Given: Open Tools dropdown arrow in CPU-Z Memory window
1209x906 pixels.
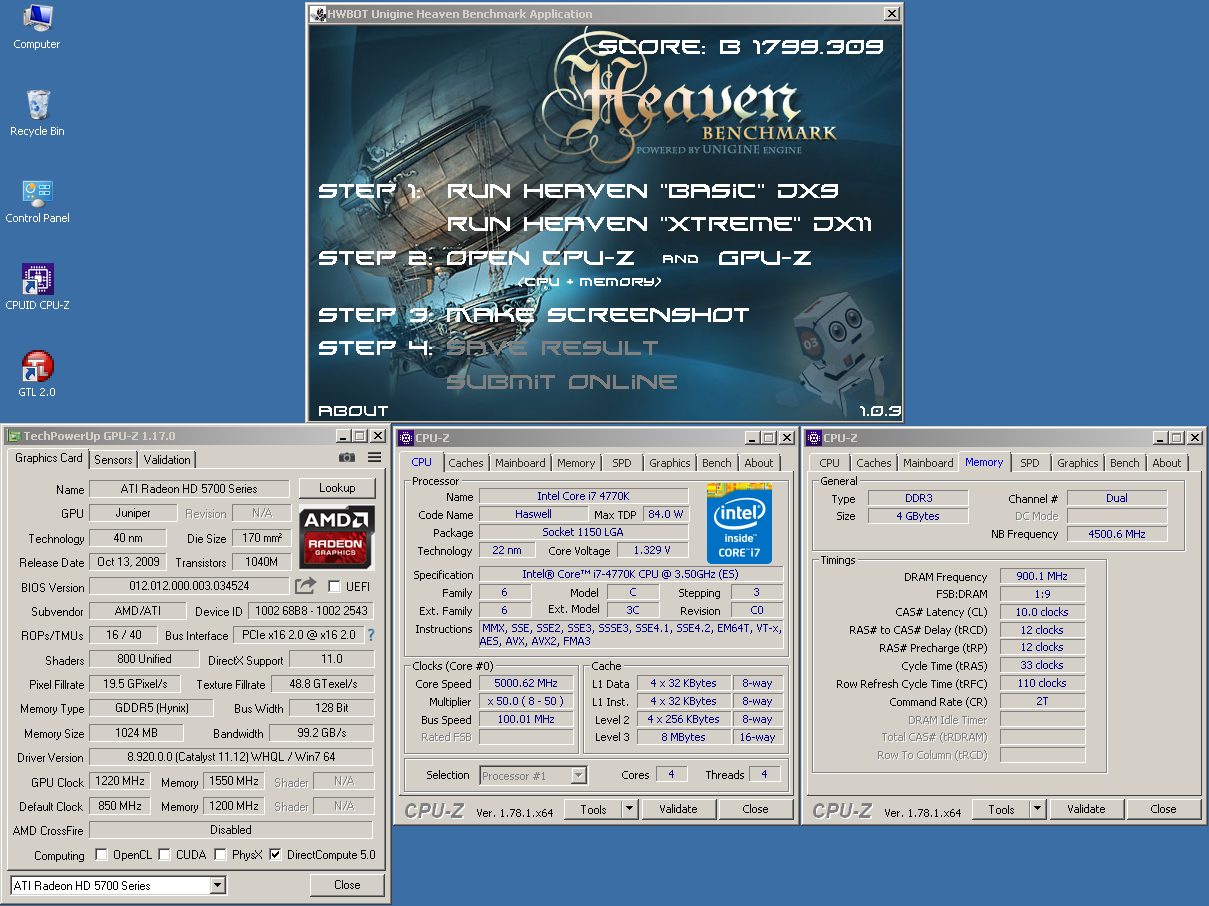Looking at the screenshot, I should tap(1037, 809).
